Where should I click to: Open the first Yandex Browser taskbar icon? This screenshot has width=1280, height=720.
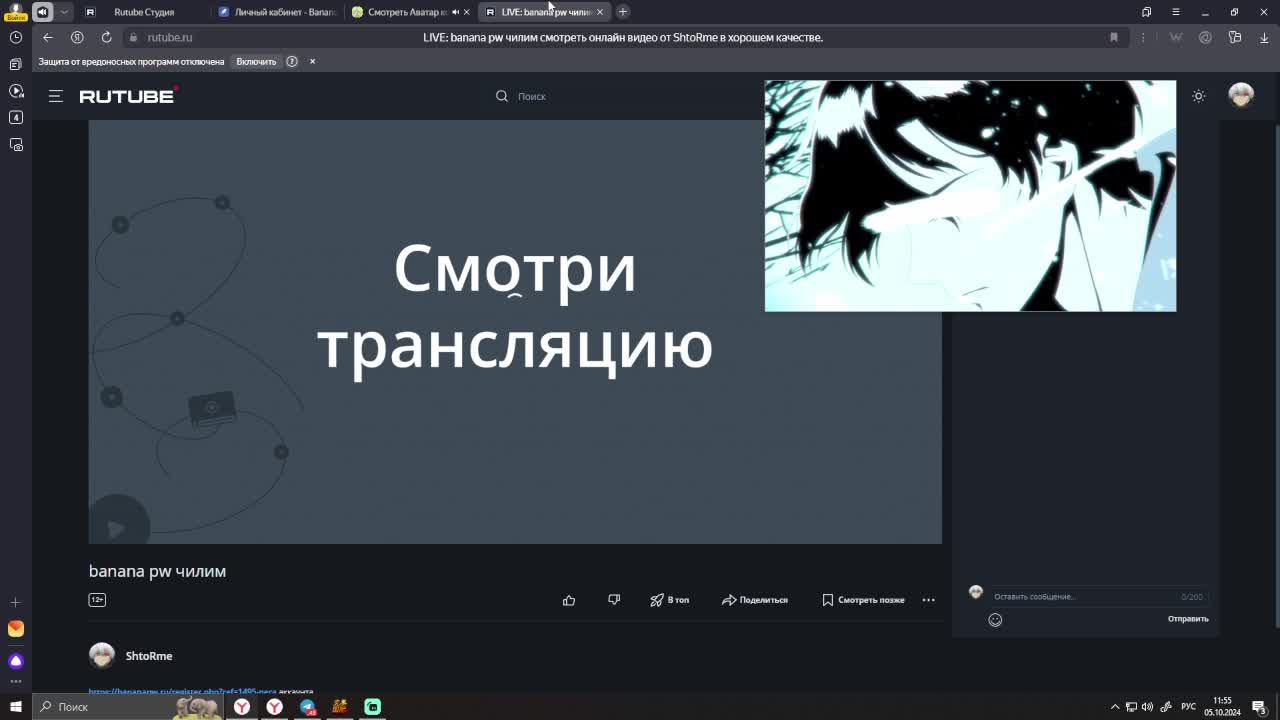(242, 707)
